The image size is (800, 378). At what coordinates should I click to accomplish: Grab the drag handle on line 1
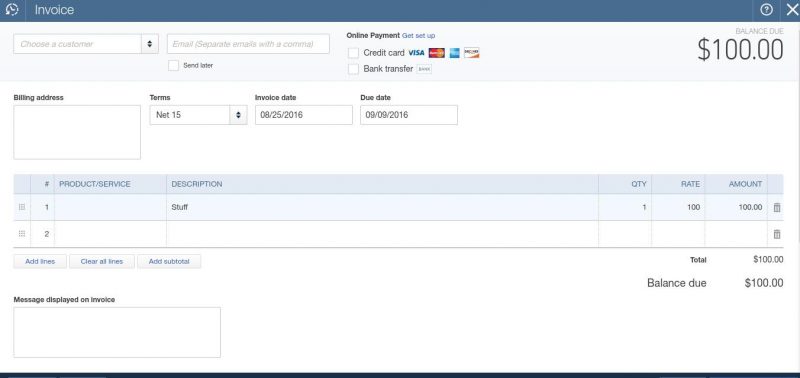coord(22,207)
